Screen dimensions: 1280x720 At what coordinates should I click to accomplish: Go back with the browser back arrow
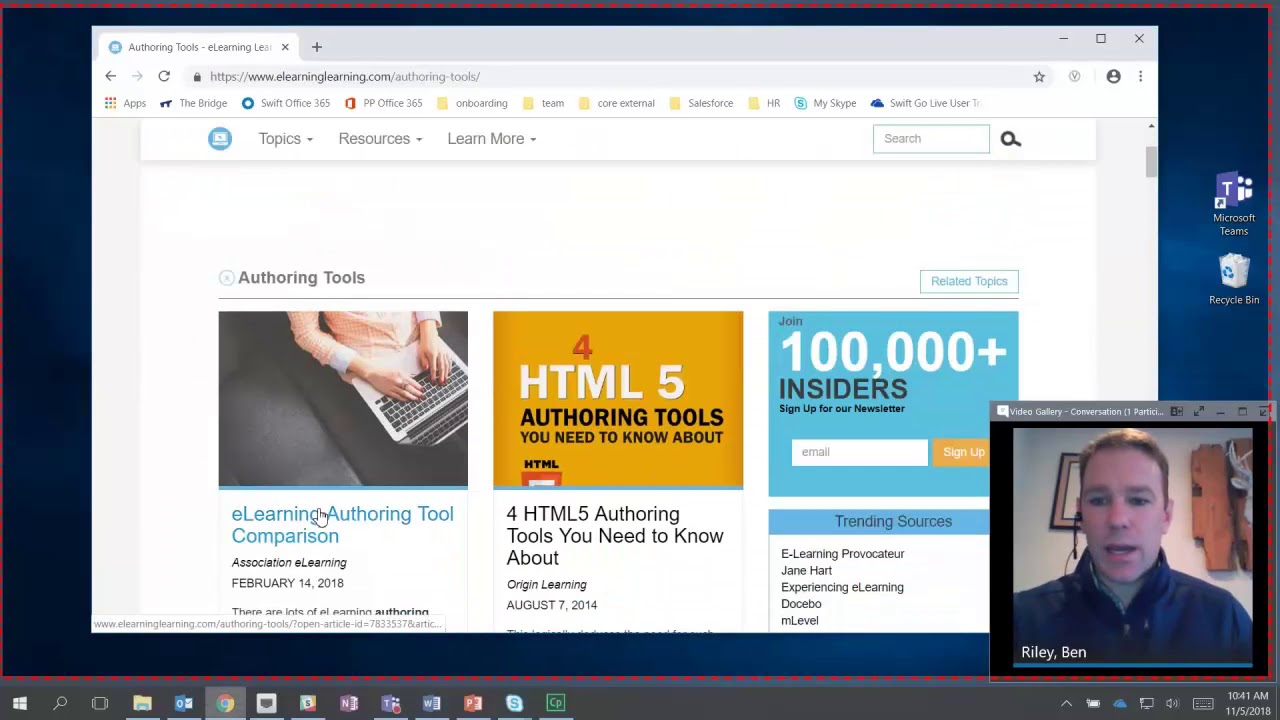[111, 76]
